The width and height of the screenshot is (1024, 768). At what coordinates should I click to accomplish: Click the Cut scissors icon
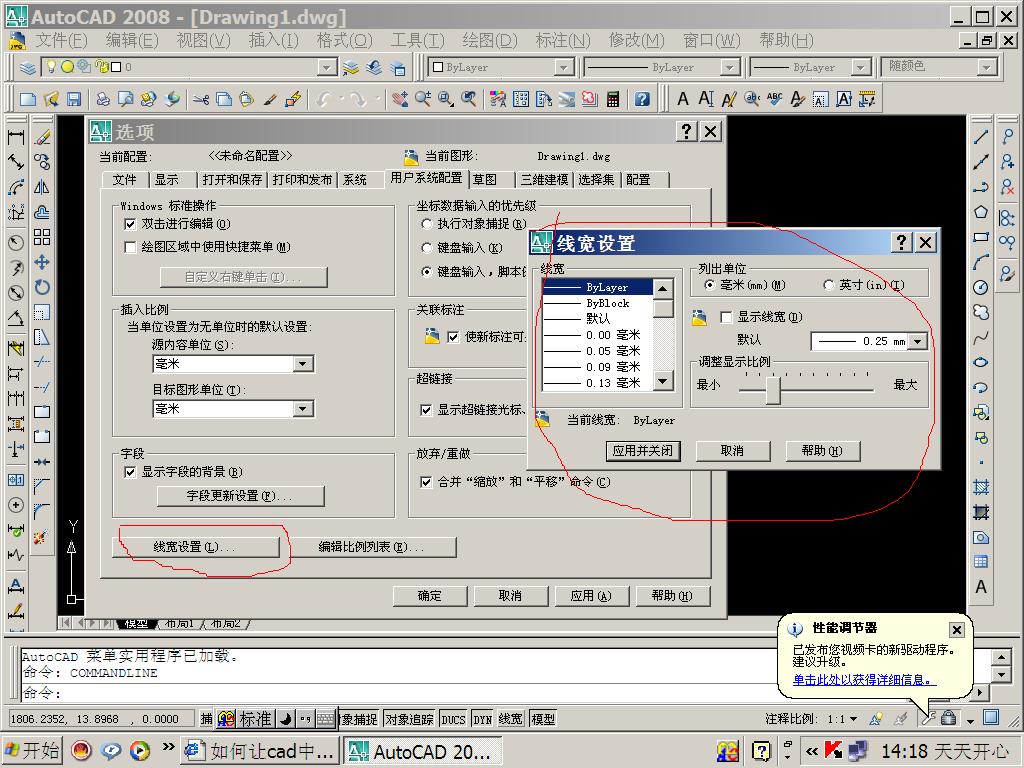pos(201,99)
